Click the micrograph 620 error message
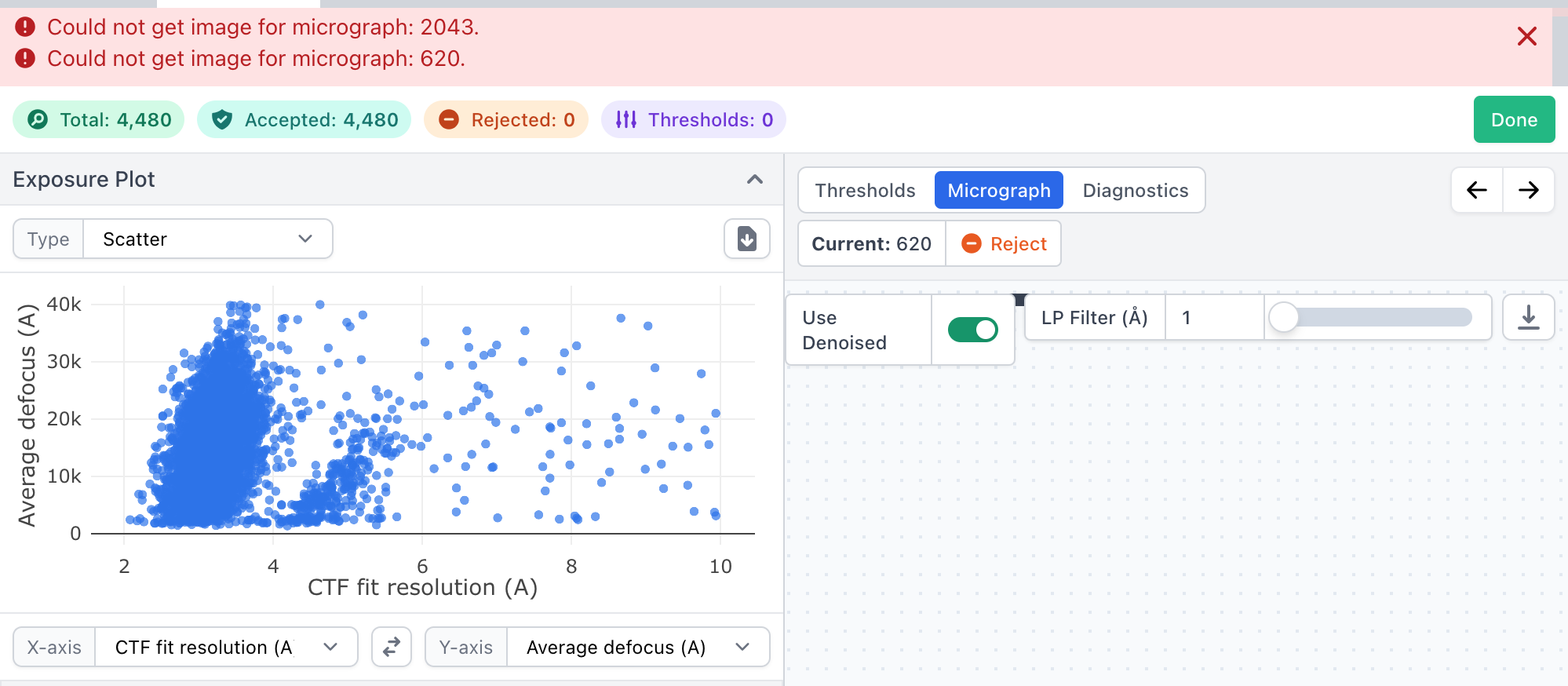The height and width of the screenshot is (686, 1568). coord(257,59)
